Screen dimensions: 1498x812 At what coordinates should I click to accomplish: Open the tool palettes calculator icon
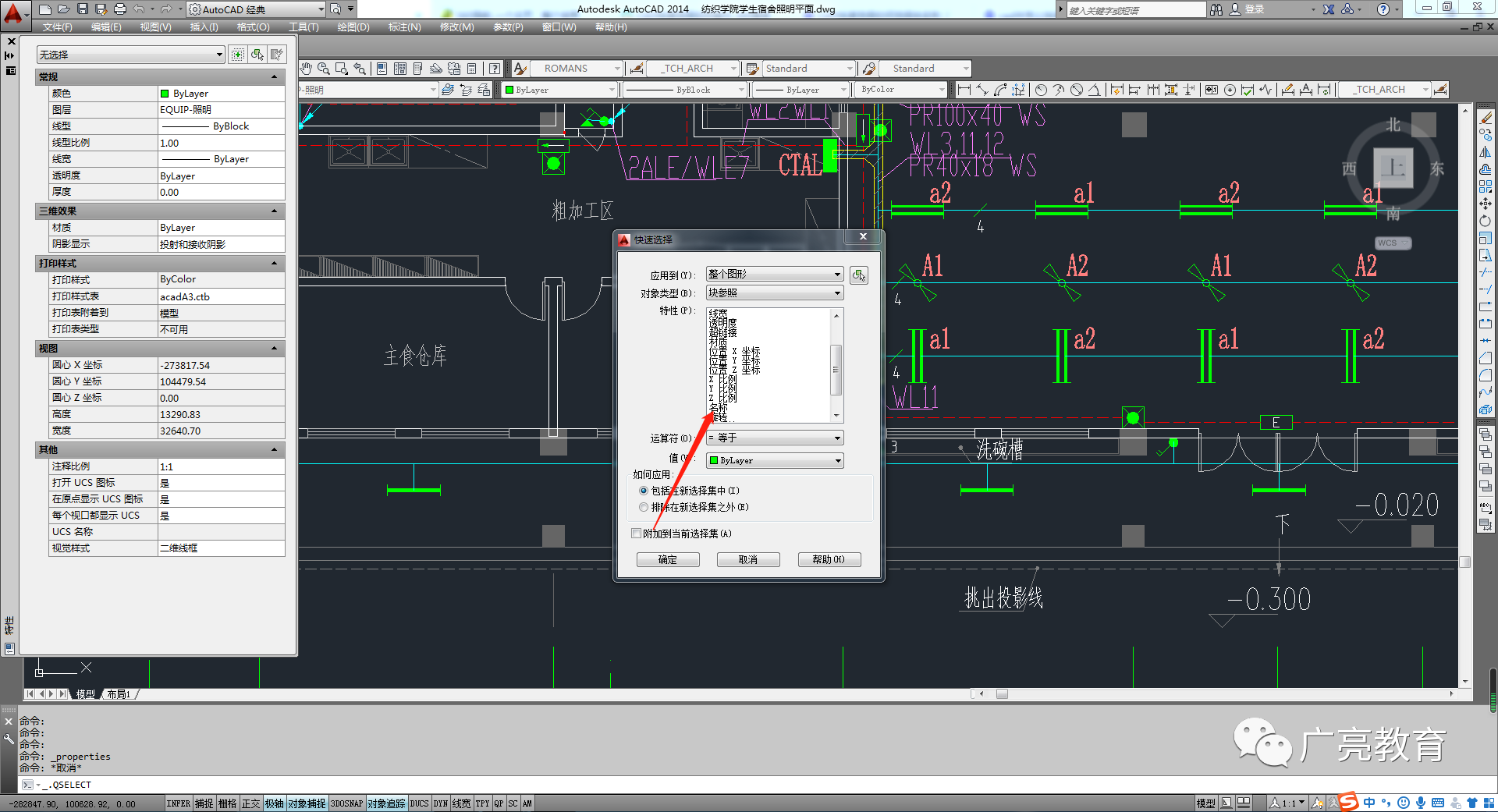point(471,69)
